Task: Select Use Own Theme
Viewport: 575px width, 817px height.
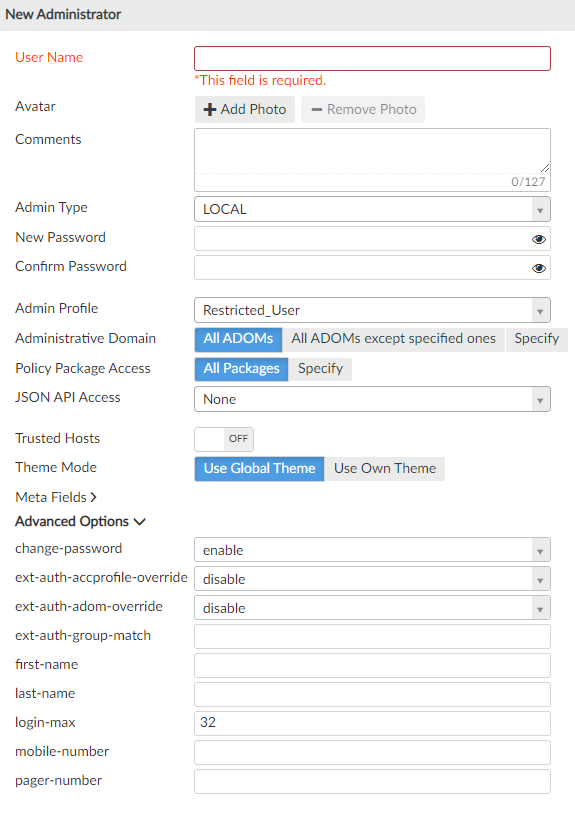Action: coord(385,468)
